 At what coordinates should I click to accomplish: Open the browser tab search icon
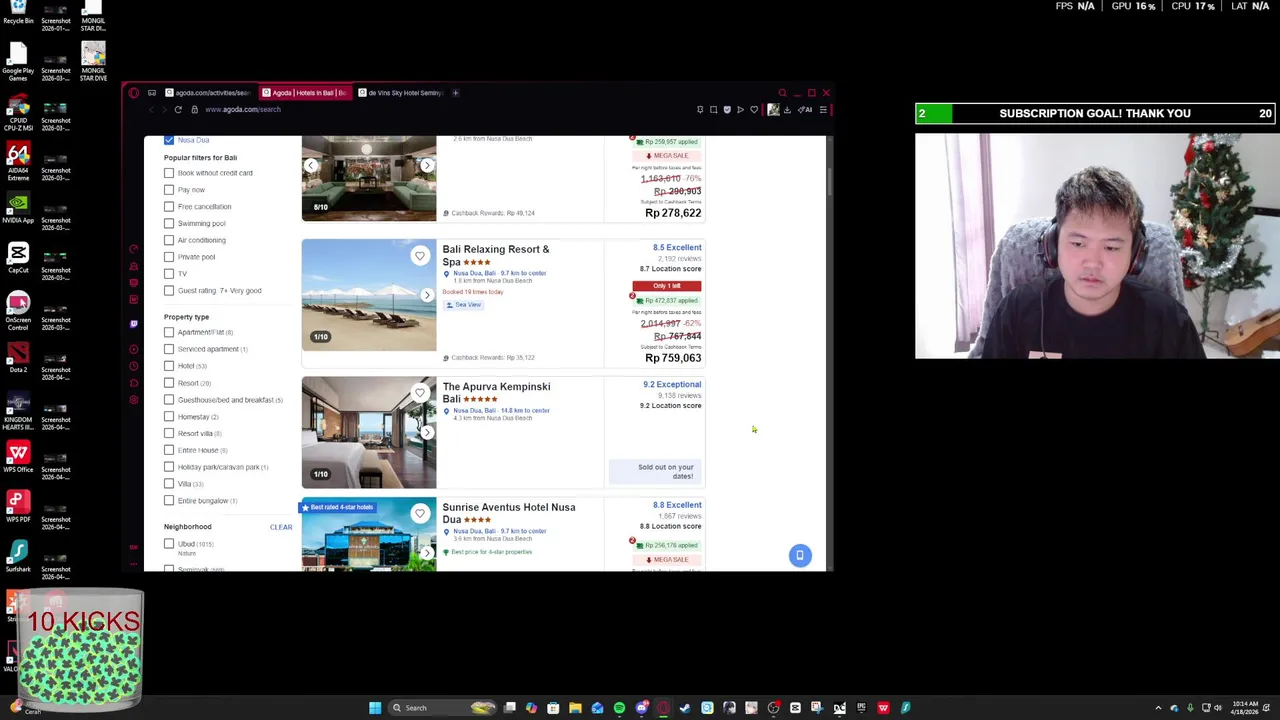coord(783,93)
